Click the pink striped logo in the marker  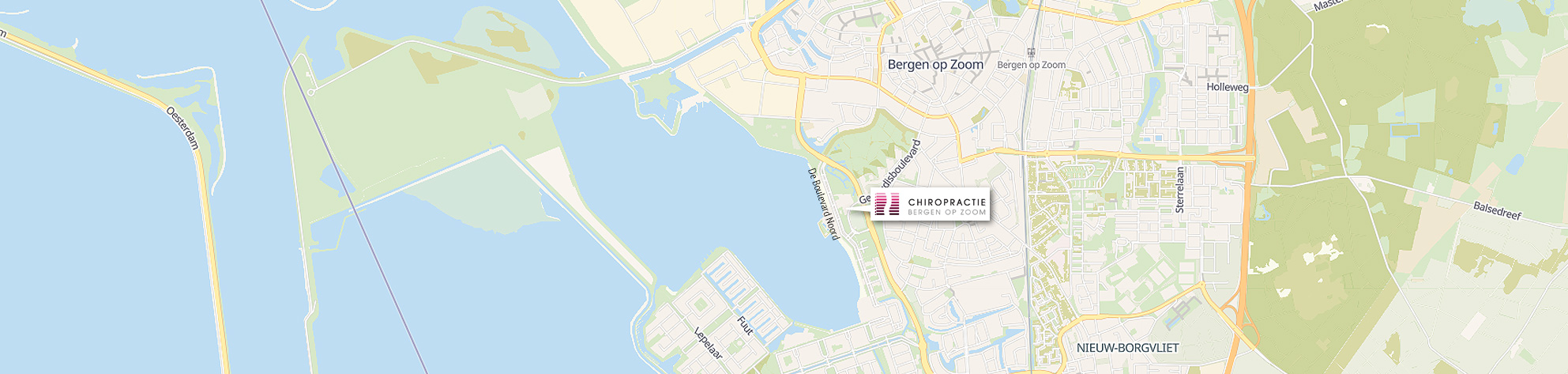[887, 204]
